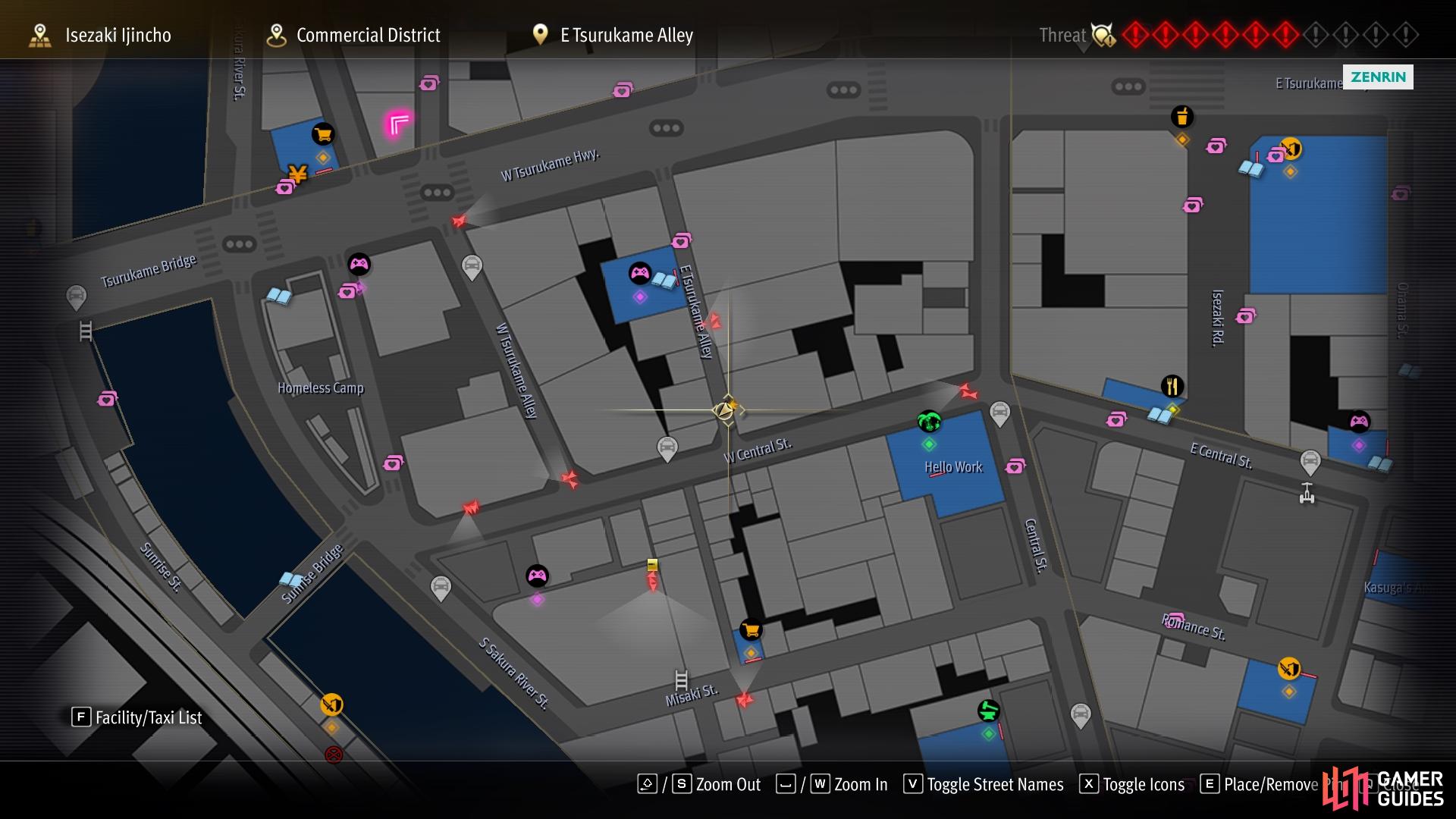Image resolution: width=1456 pixels, height=819 pixels.
Task: Click the Homeless Camp label
Action: click(321, 388)
